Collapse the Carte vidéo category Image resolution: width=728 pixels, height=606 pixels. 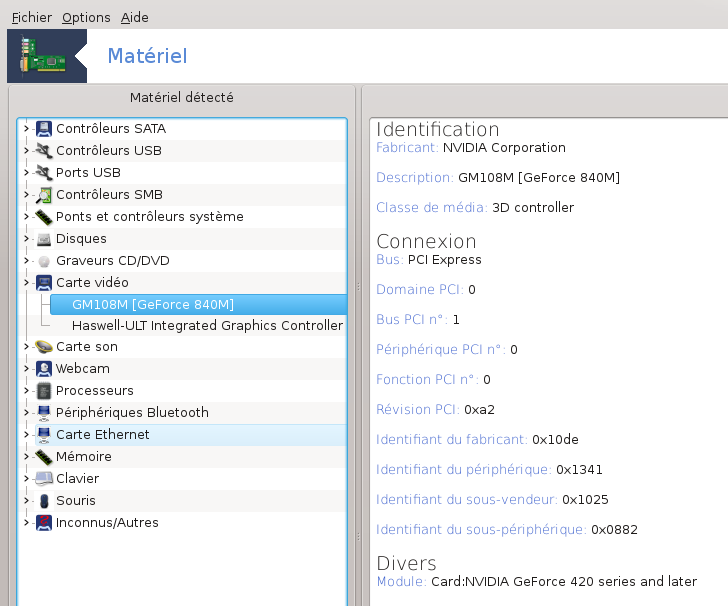(x=26, y=282)
